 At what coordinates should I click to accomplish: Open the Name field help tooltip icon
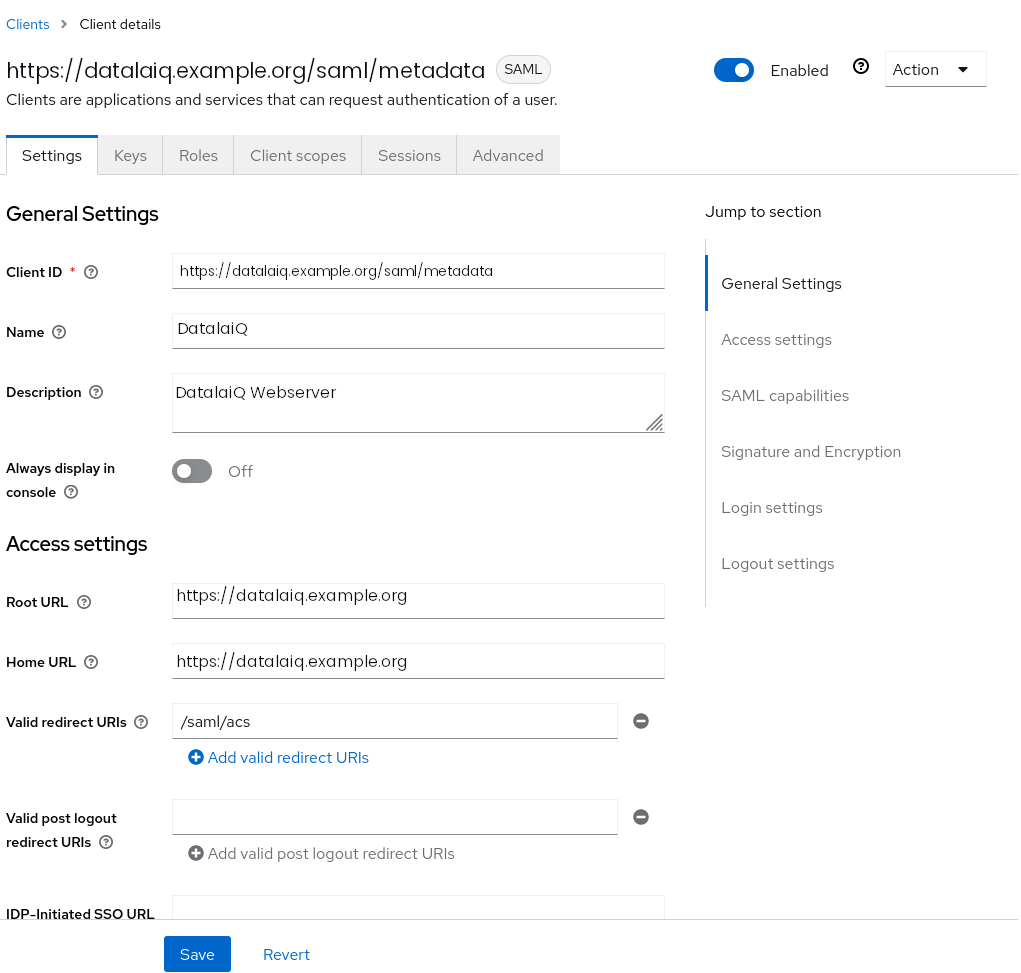[x=59, y=332]
